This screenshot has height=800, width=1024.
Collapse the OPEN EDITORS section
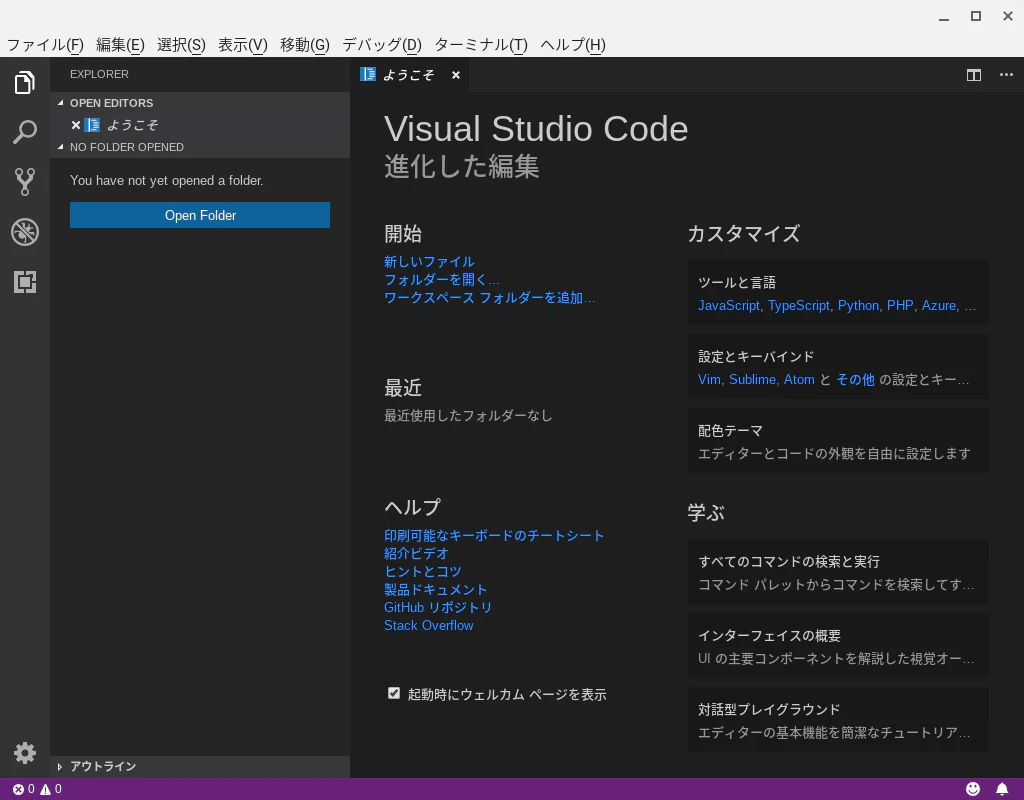tap(61, 103)
